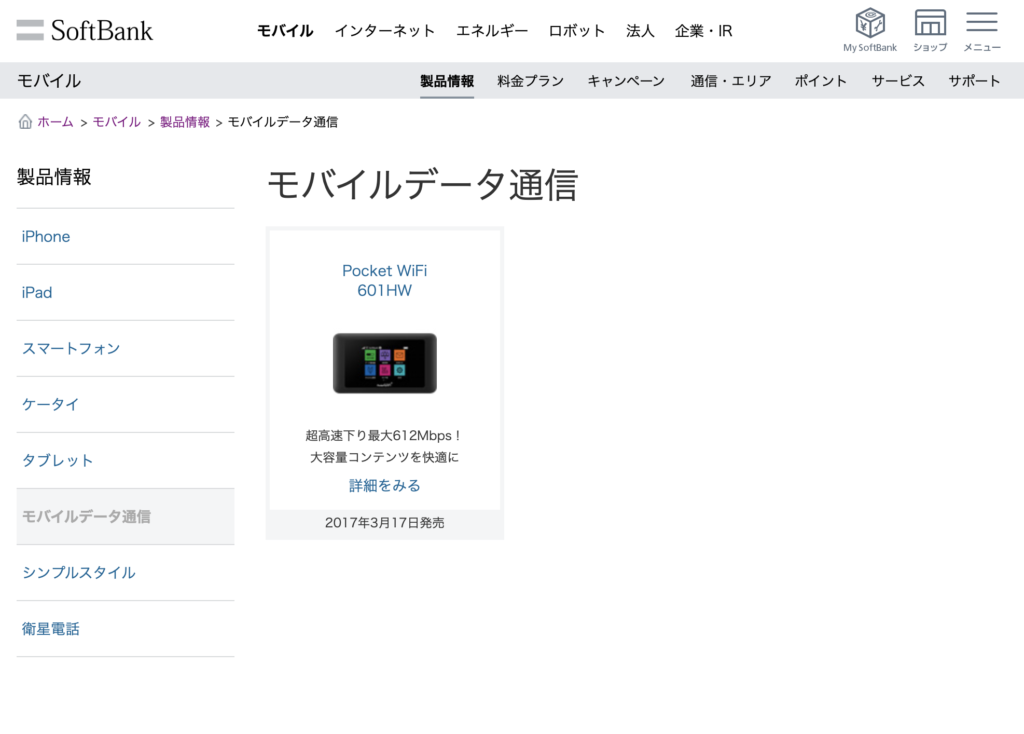Click the Pocket WiFi 601HW title link
The image size is (1024, 734).
pos(385,280)
